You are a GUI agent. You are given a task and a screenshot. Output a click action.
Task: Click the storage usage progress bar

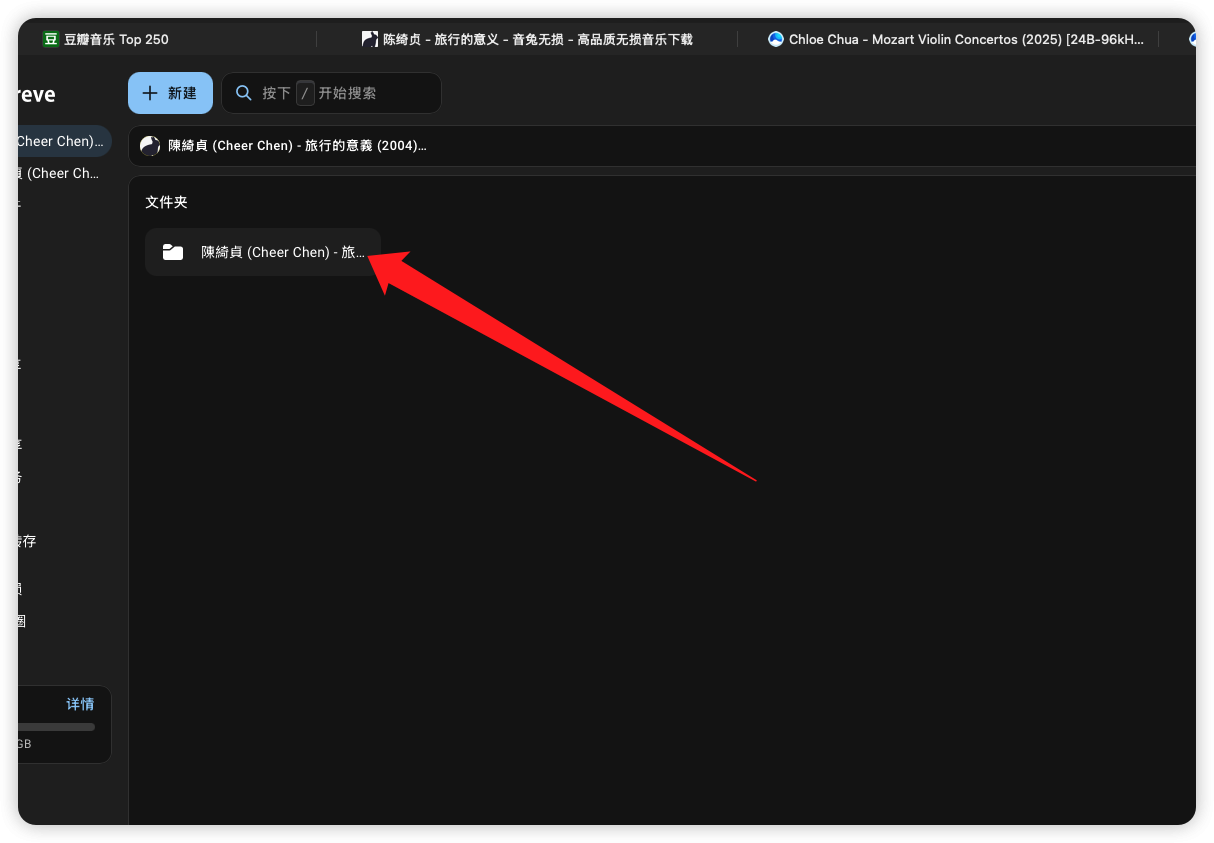coord(56,727)
